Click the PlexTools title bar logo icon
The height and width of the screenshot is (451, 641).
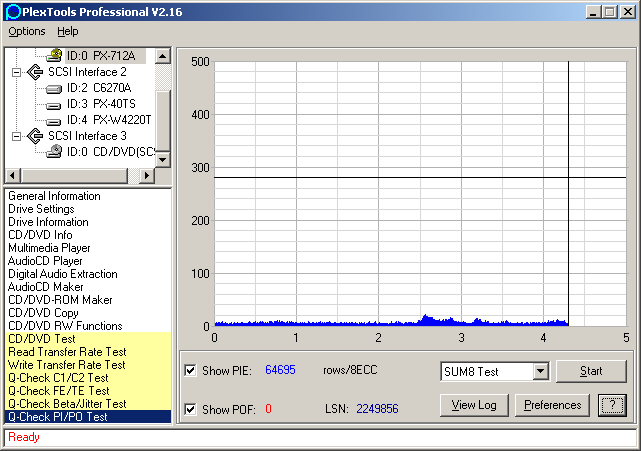[13, 12]
